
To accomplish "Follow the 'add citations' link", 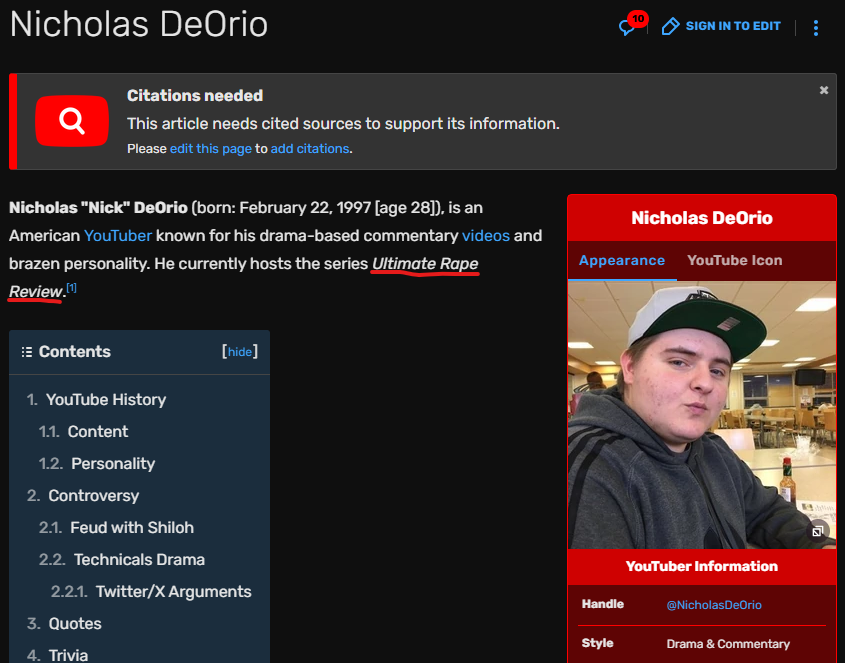I will [x=310, y=149].
